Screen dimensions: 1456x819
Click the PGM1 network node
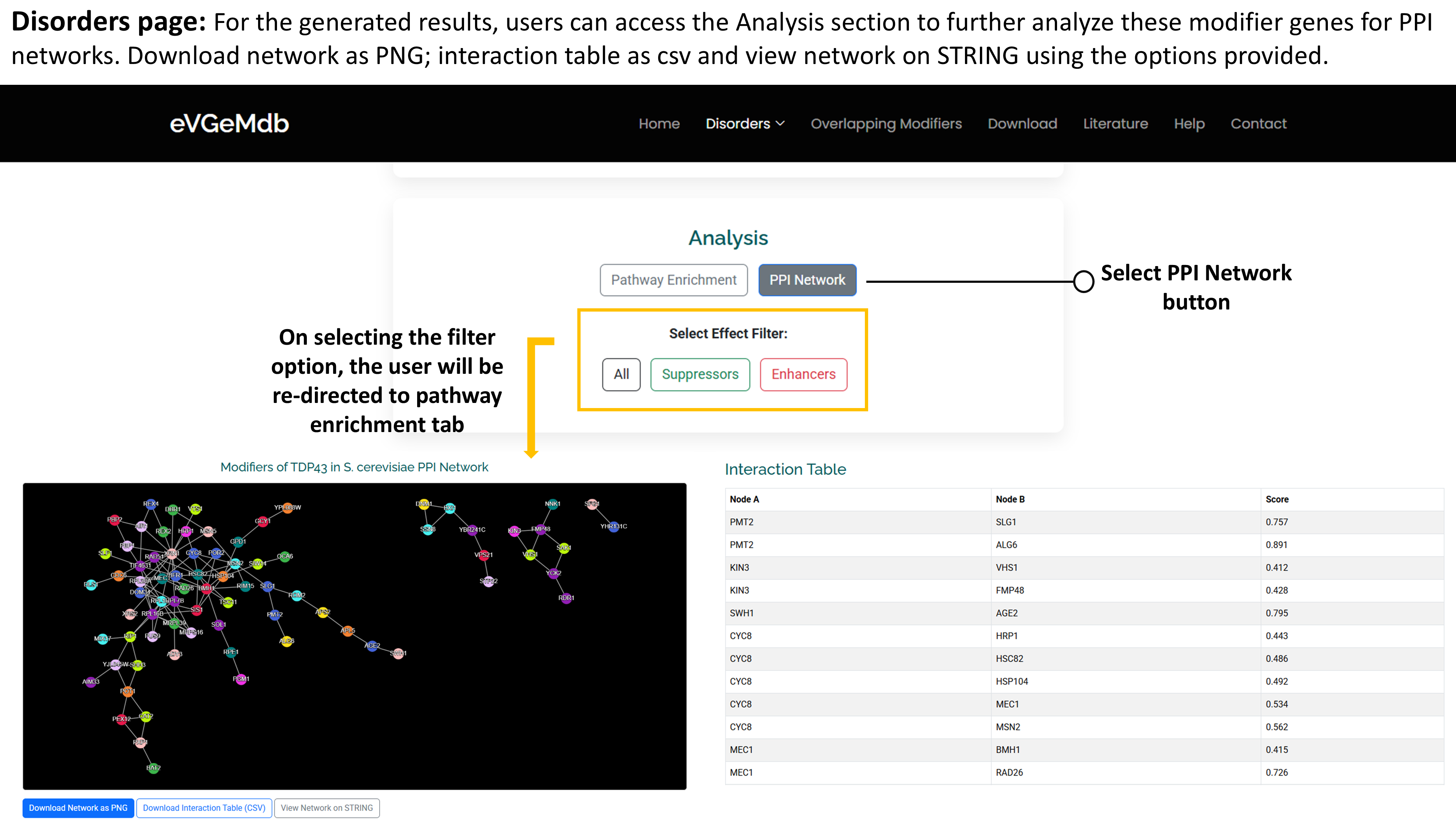(241, 679)
